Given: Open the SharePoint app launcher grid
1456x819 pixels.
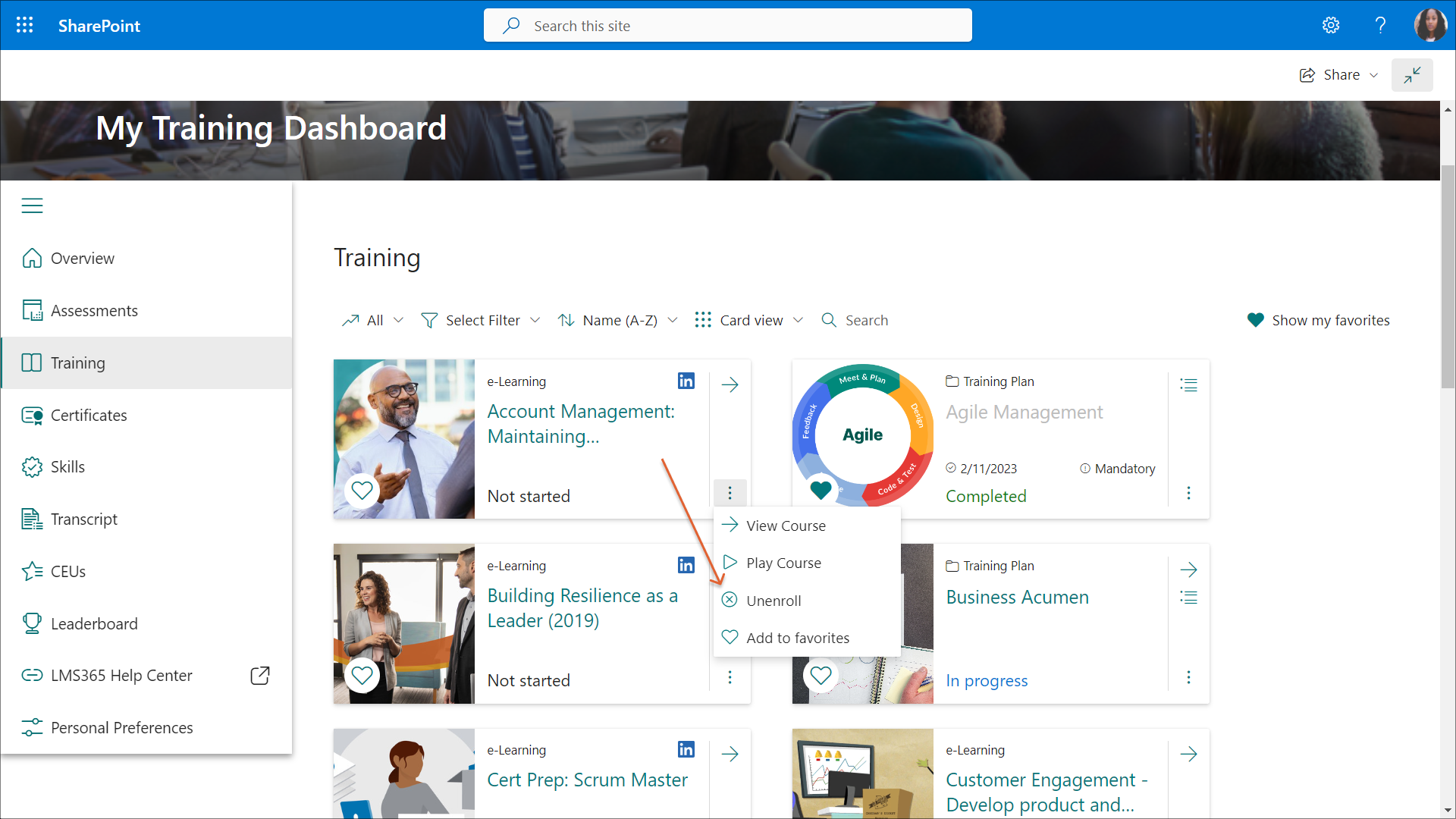Looking at the screenshot, I should click(24, 25).
